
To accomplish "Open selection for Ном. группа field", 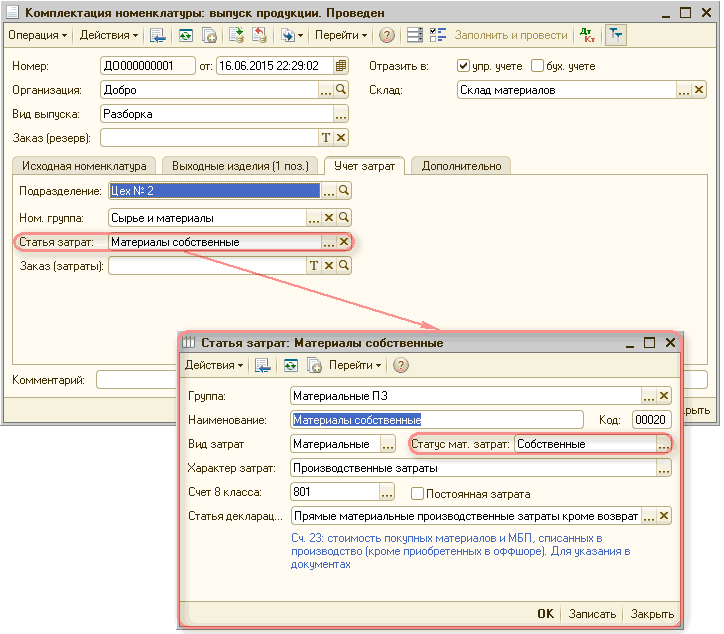I will click(x=314, y=217).
